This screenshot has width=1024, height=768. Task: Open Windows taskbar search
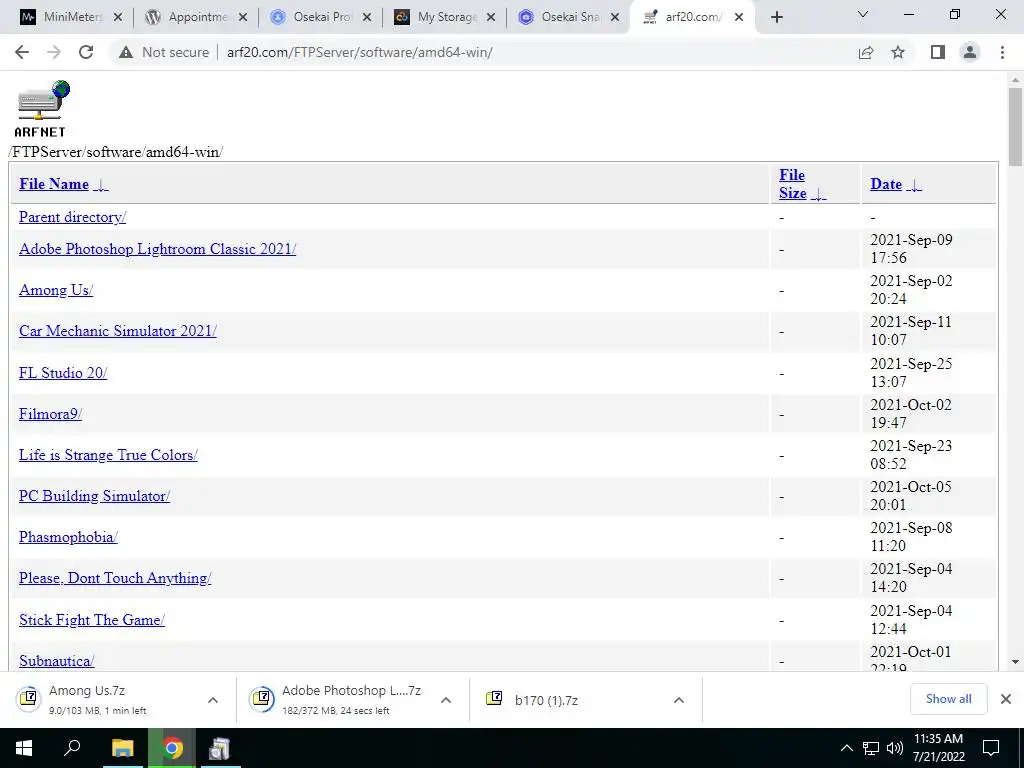tap(72, 748)
